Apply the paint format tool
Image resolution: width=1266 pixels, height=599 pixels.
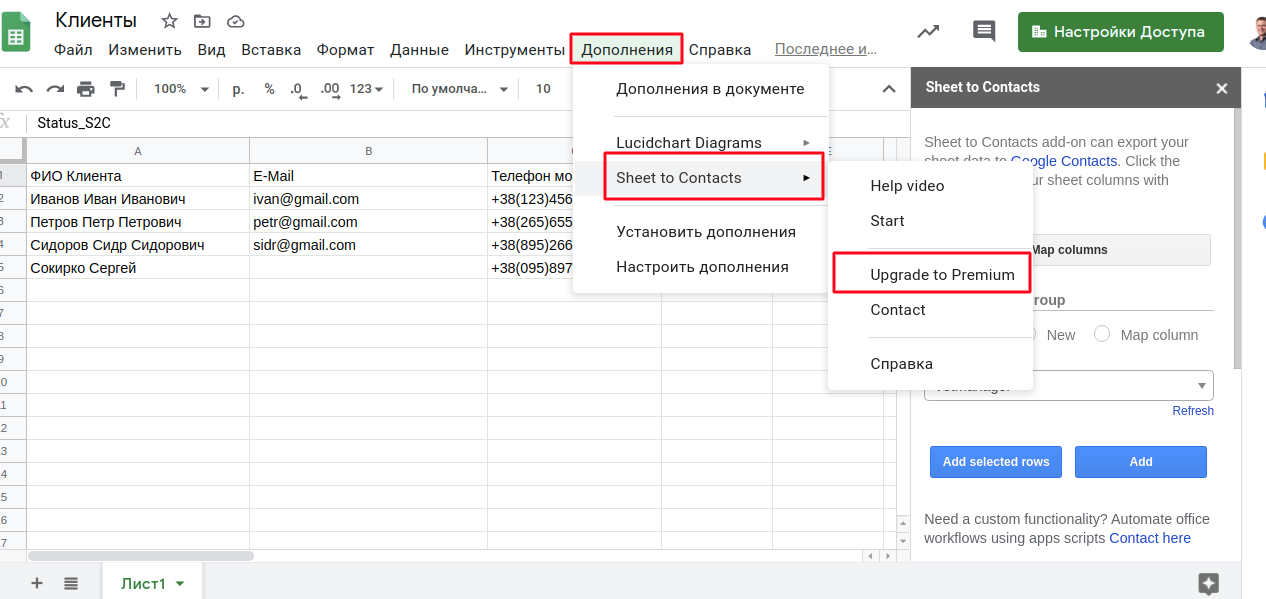pos(117,89)
